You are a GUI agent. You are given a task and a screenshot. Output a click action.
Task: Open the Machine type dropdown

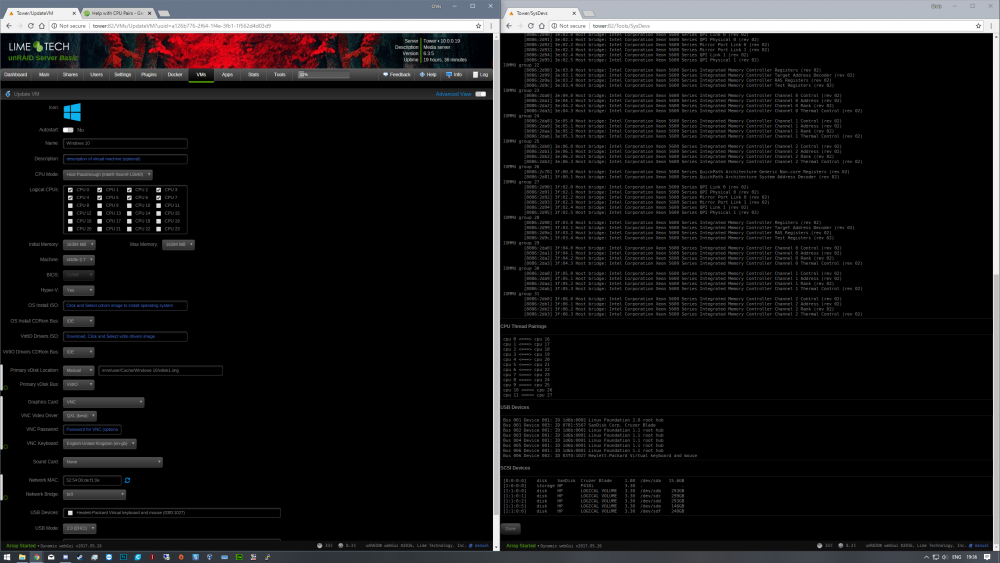tap(79, 260)
